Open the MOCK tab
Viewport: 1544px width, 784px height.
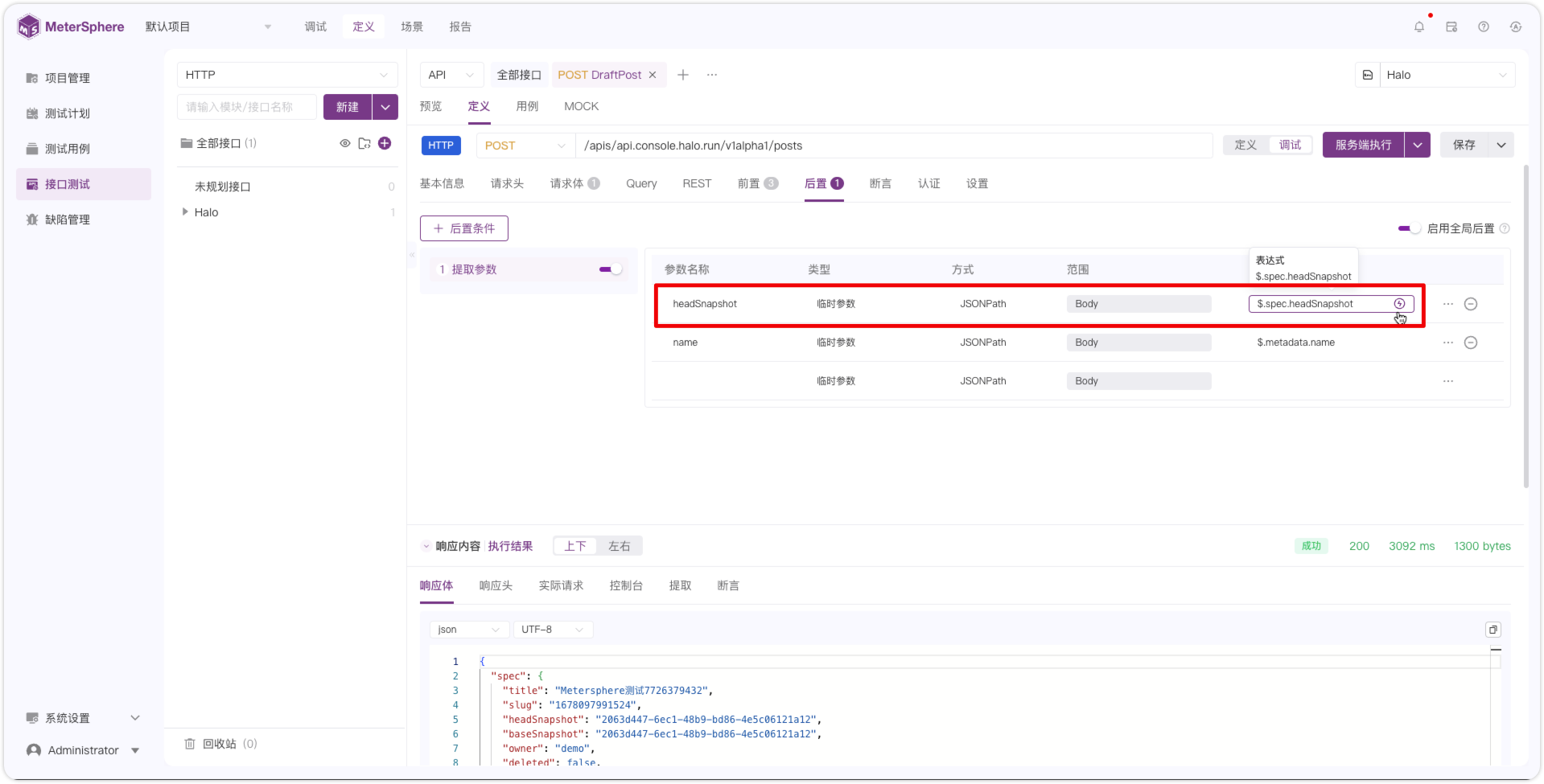pos(581,106)
